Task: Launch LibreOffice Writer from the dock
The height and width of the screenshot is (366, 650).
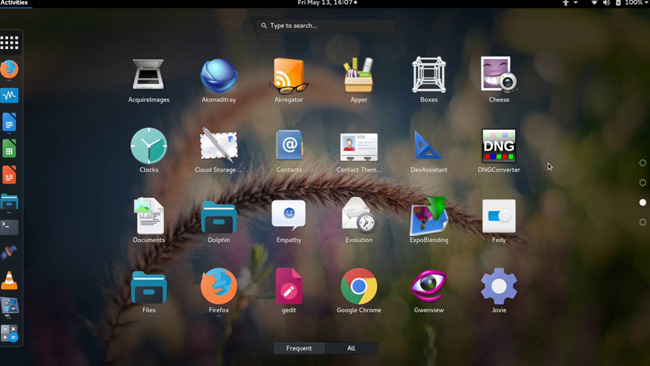Action: pyautogui.click(x=9, y=122)
